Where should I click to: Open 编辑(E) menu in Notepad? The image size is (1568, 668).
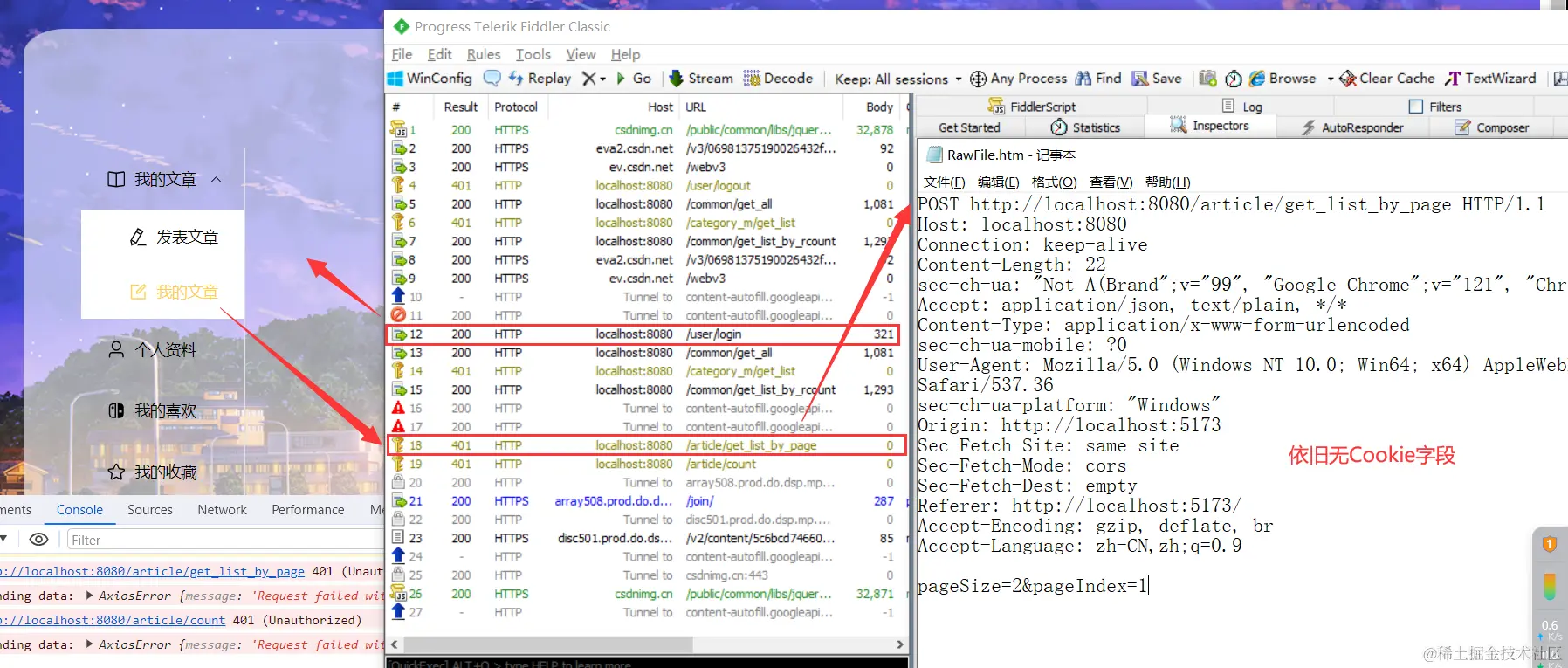tap(998, 182)
